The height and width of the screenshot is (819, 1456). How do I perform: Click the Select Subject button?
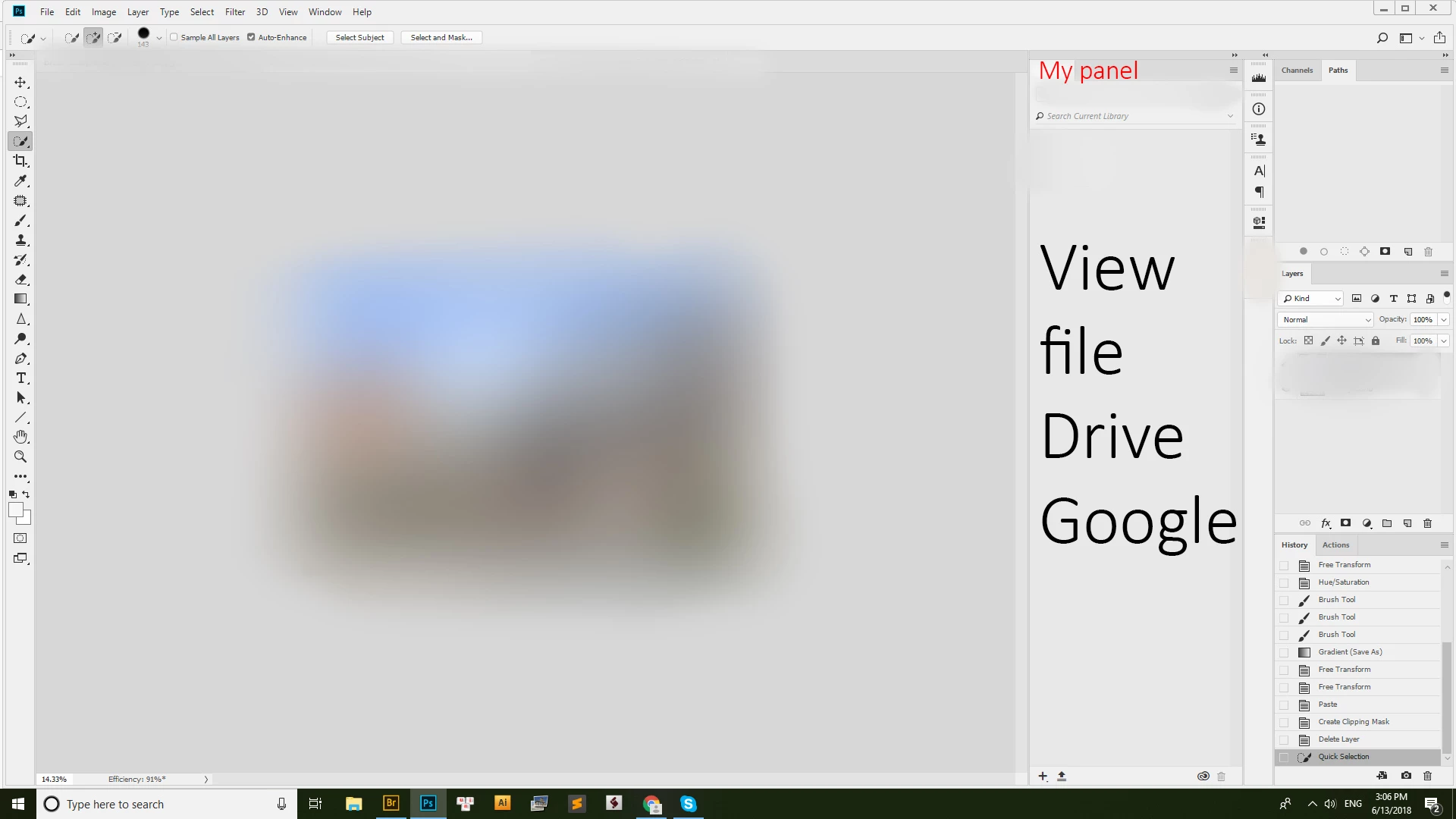coord(359,37)
